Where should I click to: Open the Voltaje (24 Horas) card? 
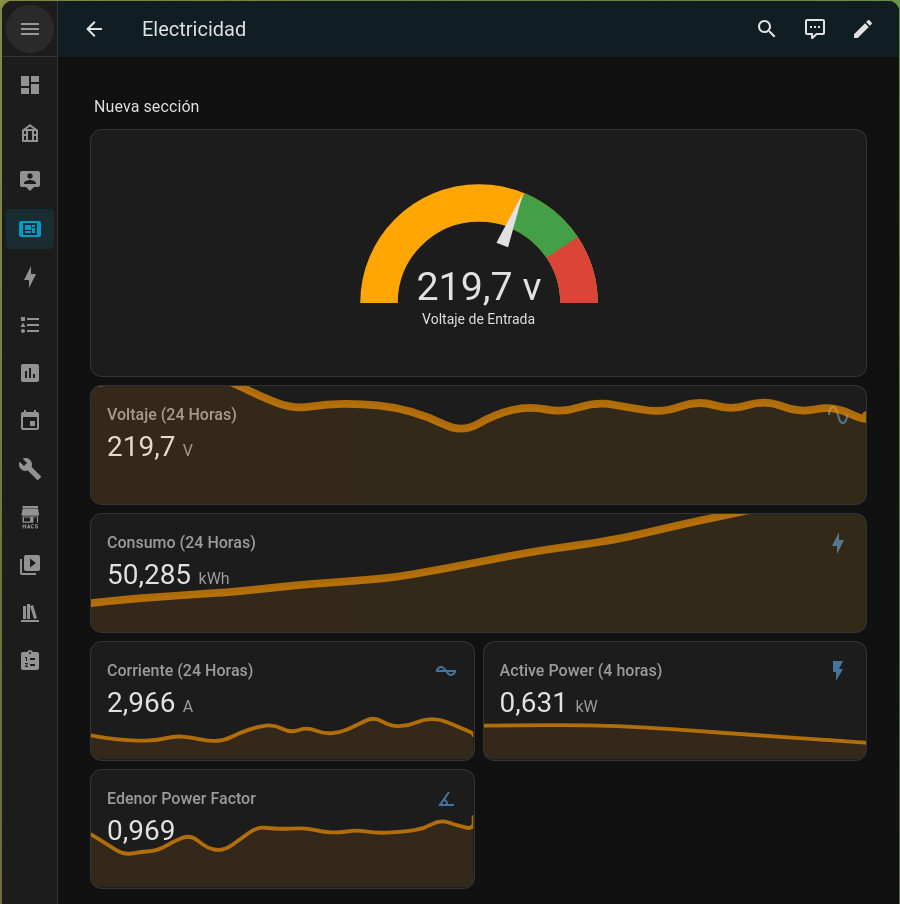[x=478, y=445]
